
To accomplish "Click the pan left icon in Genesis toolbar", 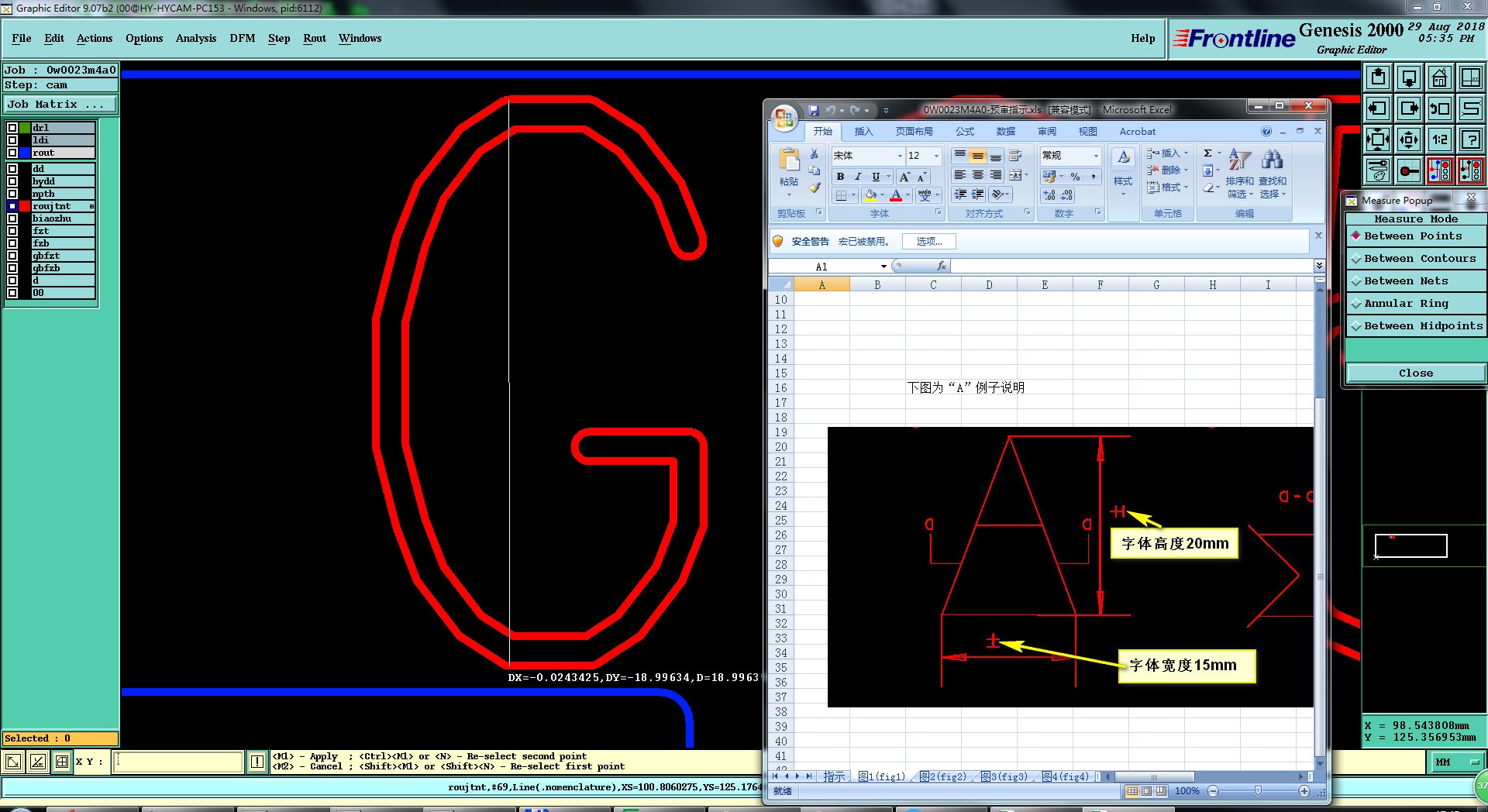I will (x=1378, y=108).
